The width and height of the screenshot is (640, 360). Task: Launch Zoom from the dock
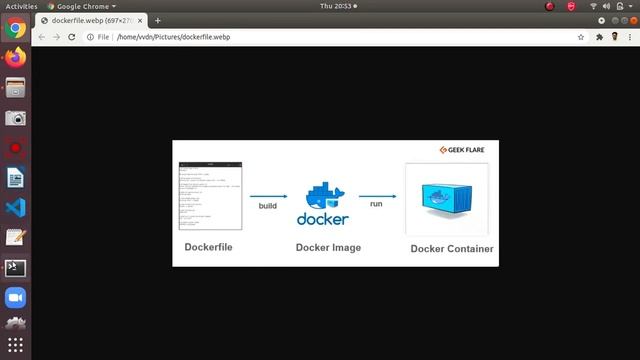16,298
